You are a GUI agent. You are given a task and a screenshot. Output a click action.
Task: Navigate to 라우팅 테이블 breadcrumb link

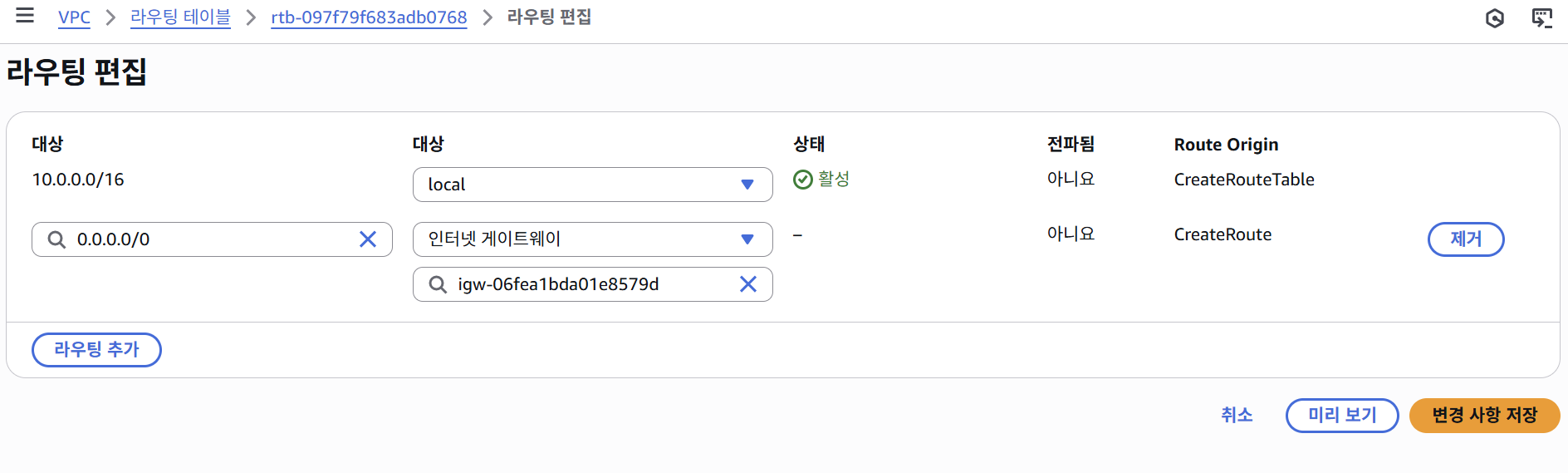pos(180,17)
